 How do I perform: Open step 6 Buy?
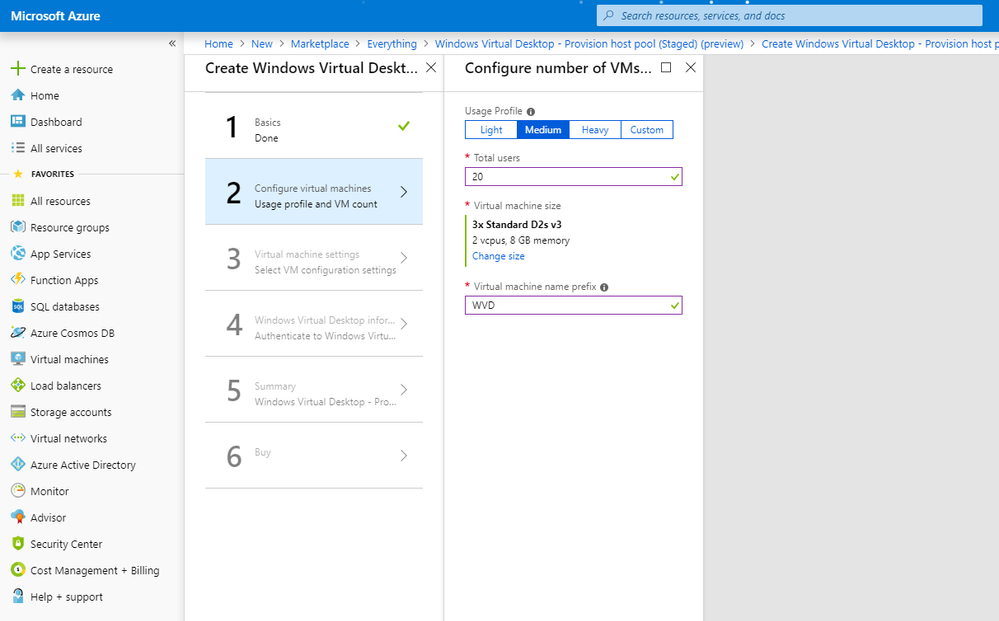(x=314, y=455)
